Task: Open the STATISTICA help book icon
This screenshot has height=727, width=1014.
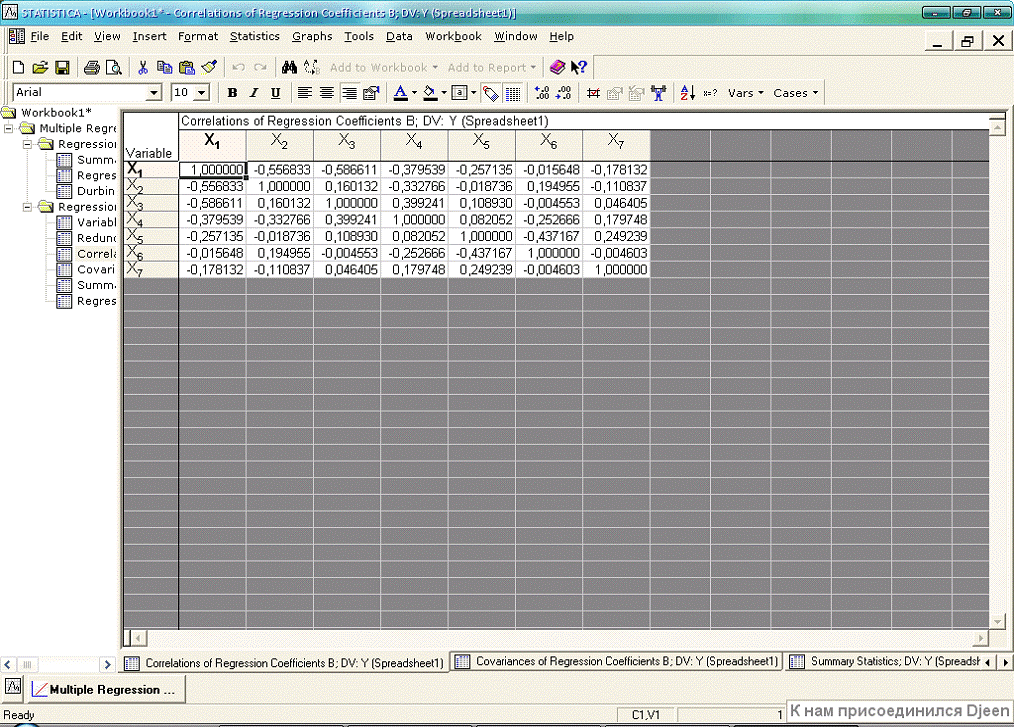Action: click(x=557, y=67)
